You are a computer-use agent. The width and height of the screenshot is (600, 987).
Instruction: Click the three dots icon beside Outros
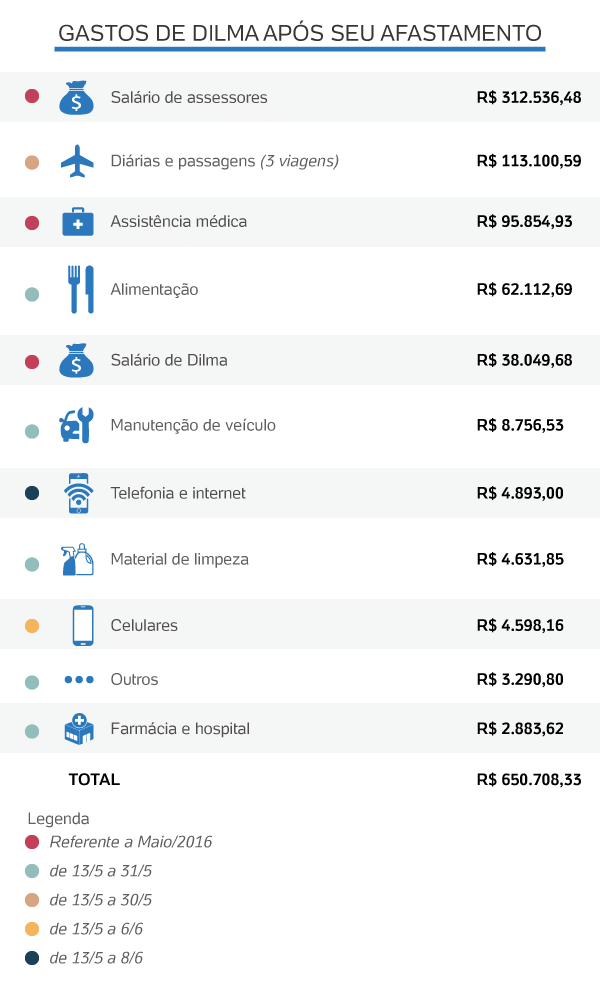click(78, 680)
